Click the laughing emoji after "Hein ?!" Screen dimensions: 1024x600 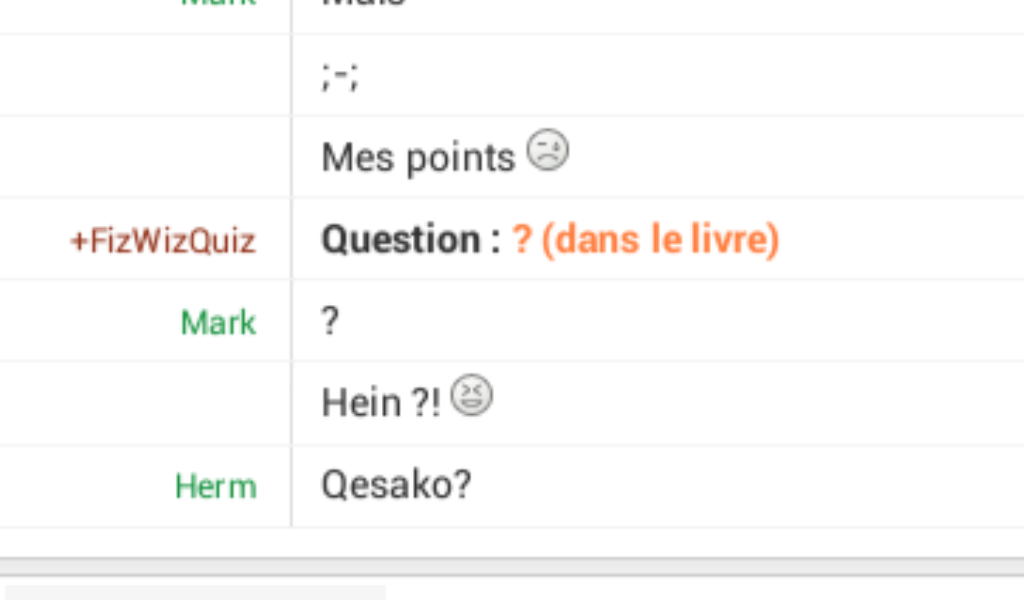471,396
